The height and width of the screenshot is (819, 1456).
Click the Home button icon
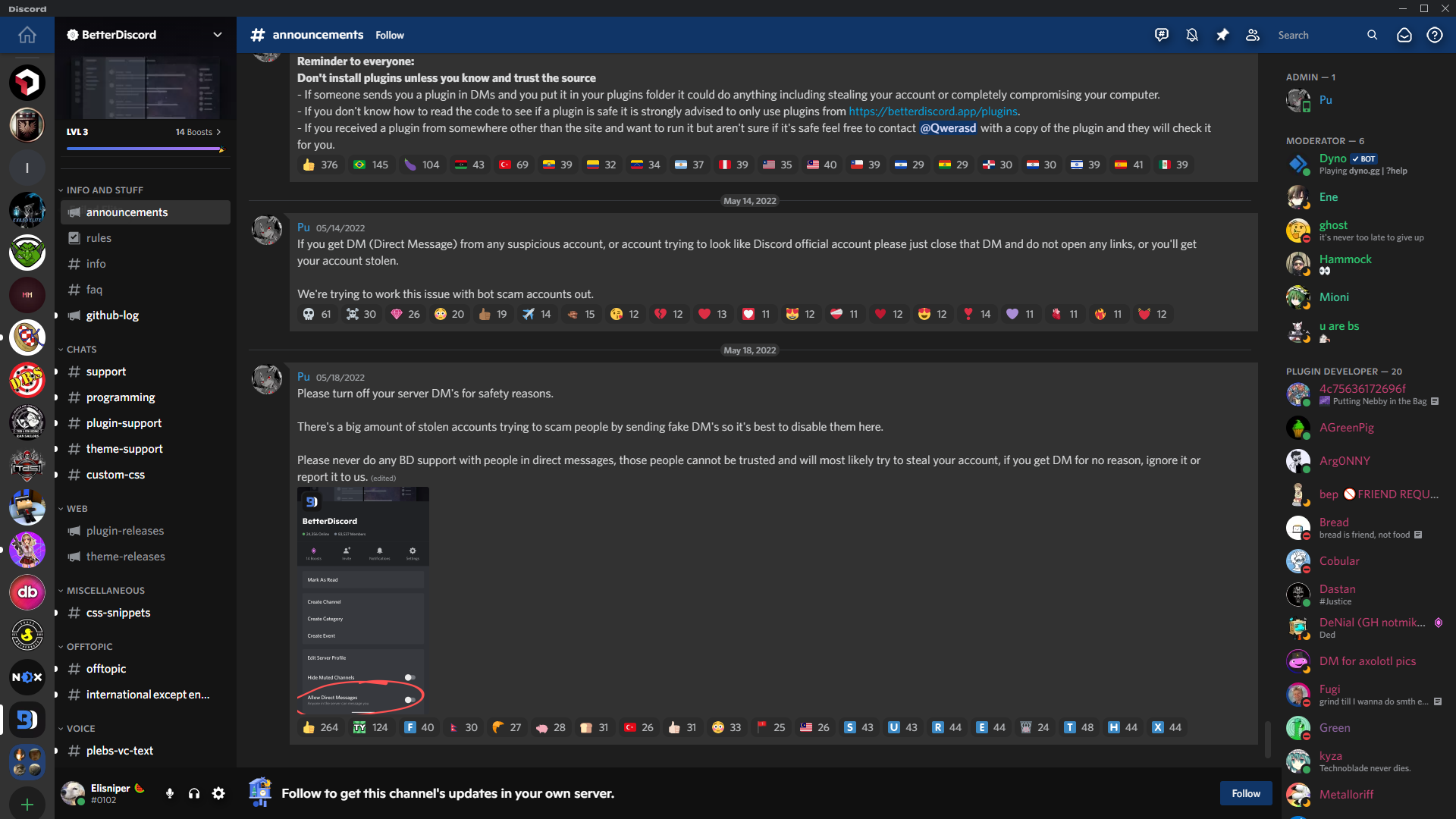point(27,35)
